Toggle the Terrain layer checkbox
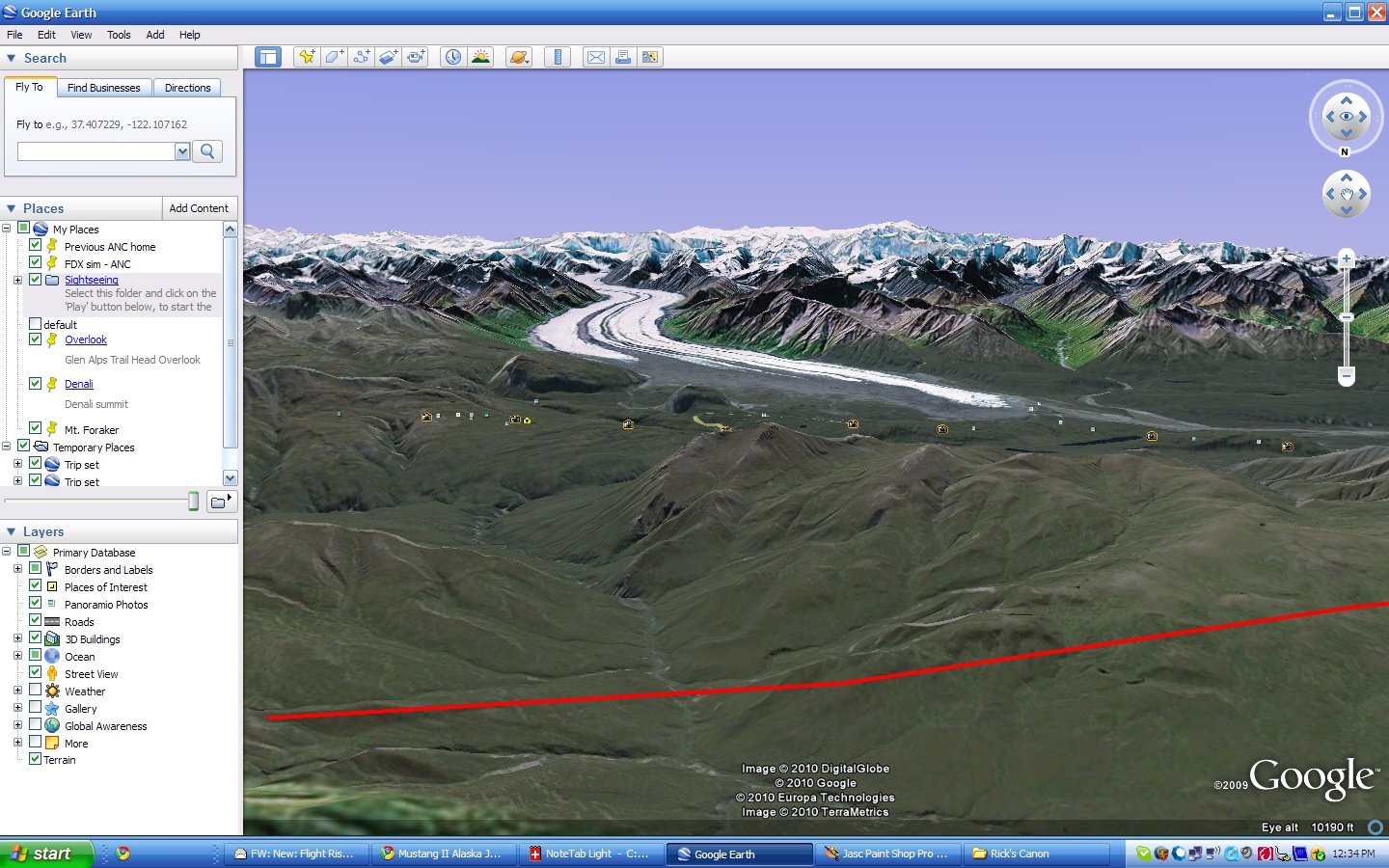The image size is (1389, 868). 35,759
